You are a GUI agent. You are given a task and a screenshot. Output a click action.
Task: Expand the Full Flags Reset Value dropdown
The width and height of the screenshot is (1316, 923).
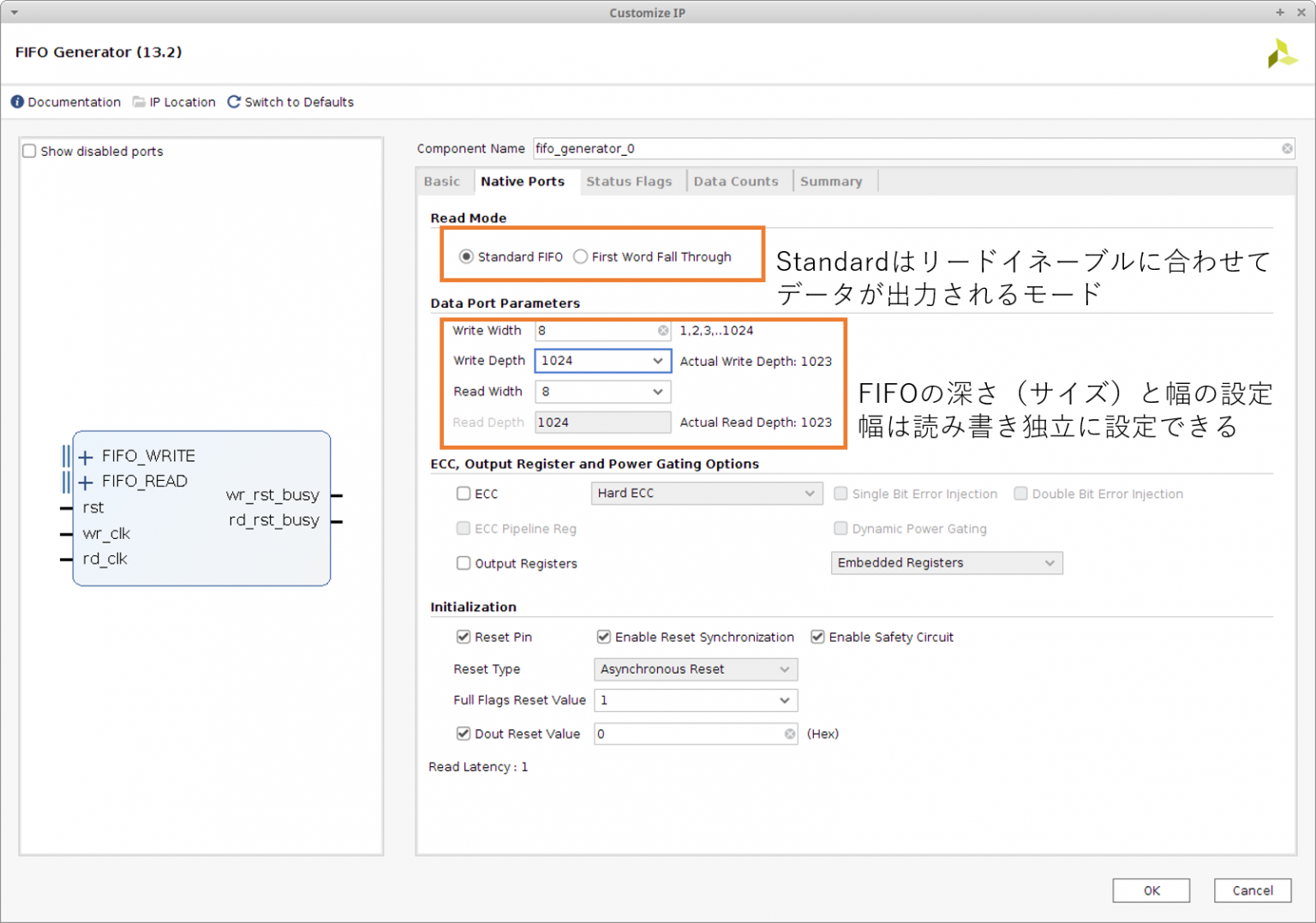pos(784,701)
